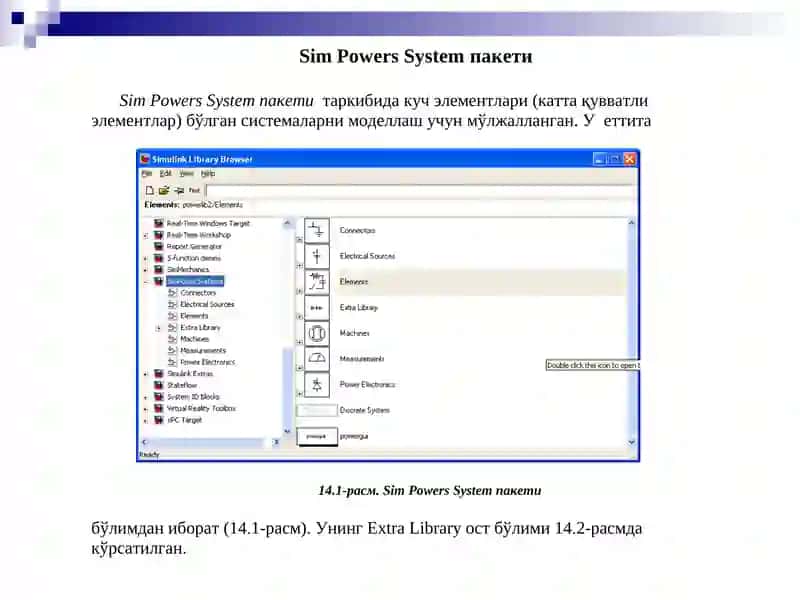The height and width of the screenshot is (600, 800).
Task: Click the Report Generator library icon
Action: click(159, 246)
